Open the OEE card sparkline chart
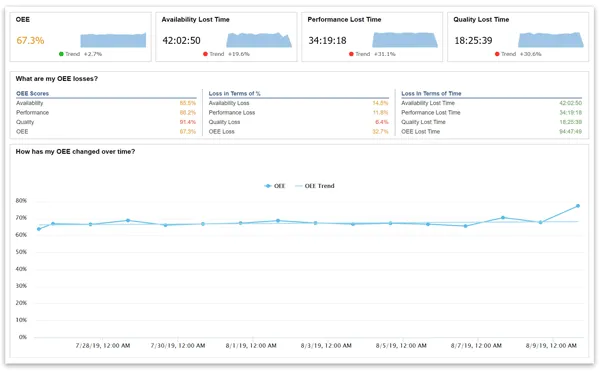Screen dimensions: 599x373 [113, 40]
